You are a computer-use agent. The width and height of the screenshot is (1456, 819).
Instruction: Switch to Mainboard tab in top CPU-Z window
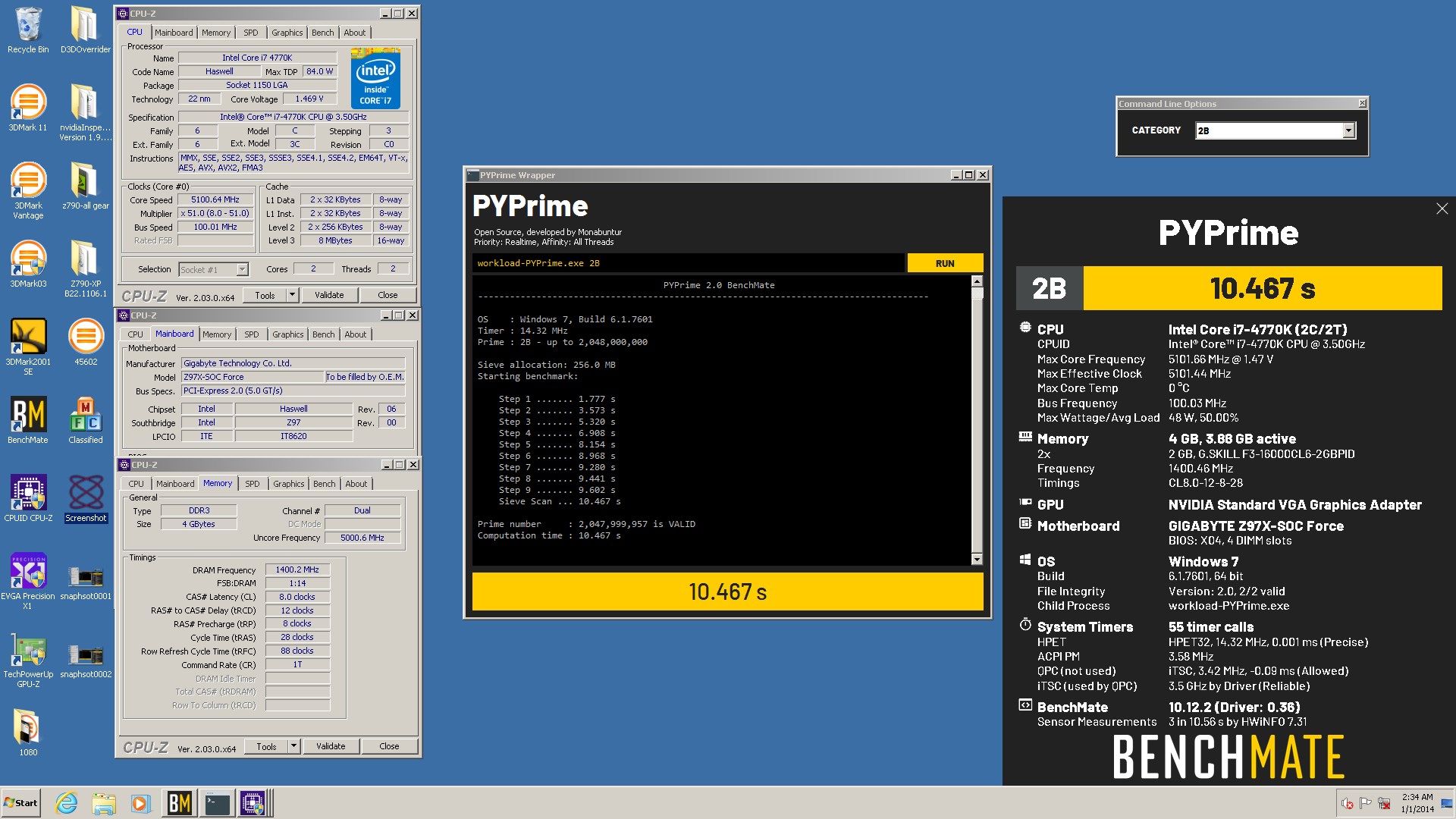point(174,33)
